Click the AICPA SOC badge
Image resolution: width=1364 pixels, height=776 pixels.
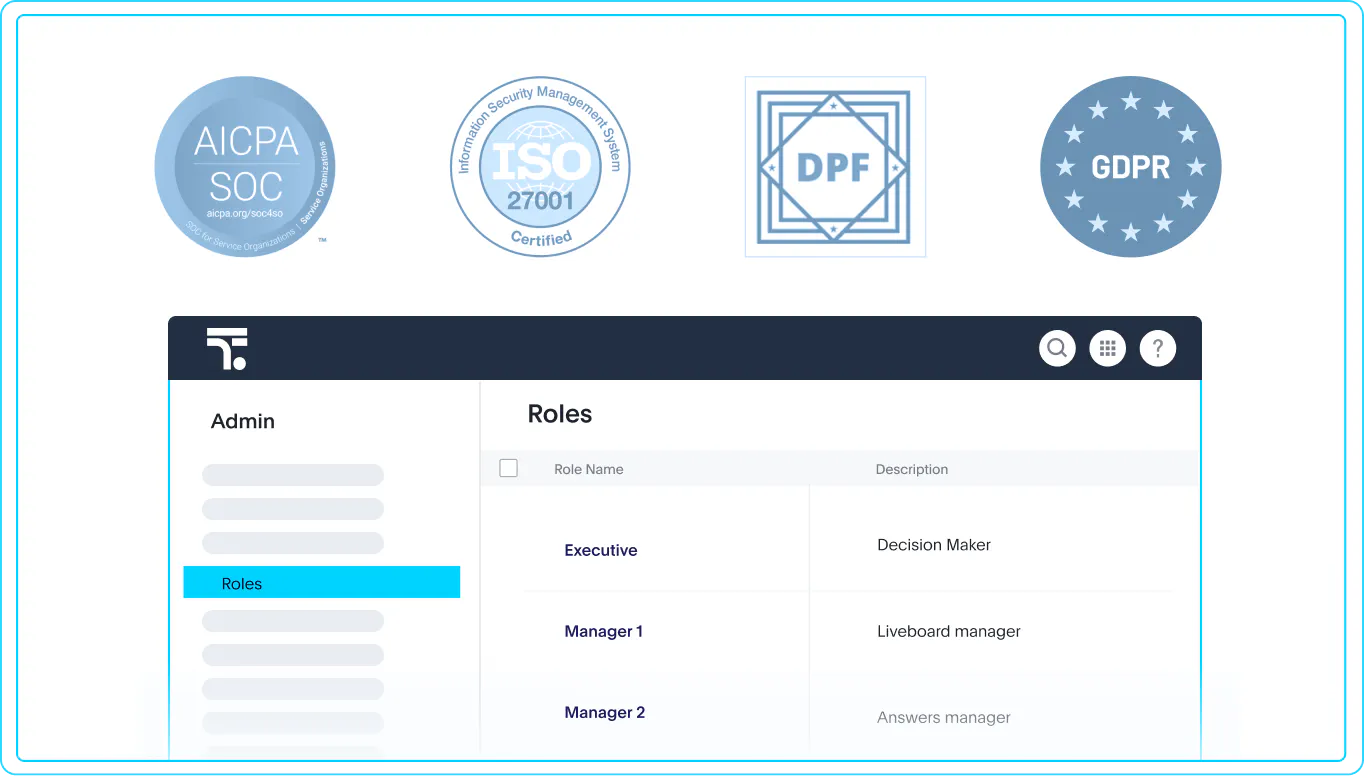pos(245,167)
